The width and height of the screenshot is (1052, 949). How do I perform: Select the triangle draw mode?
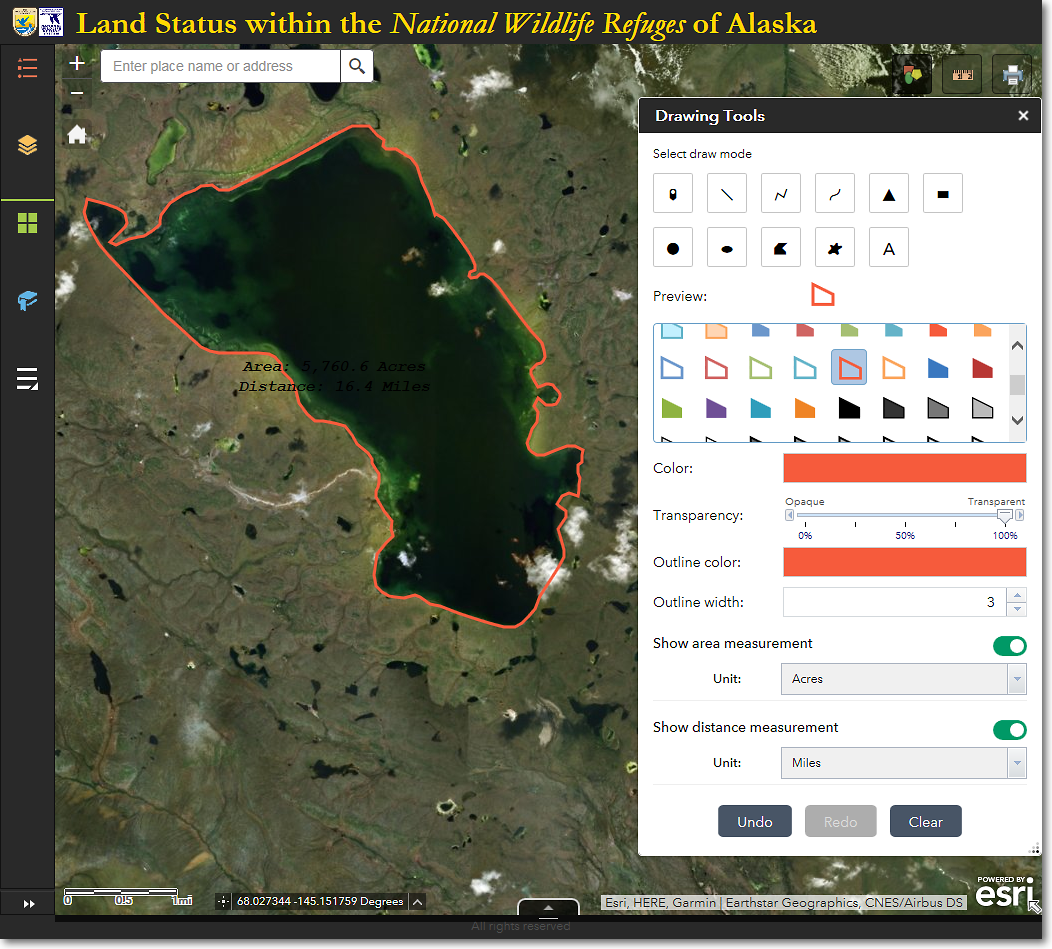click(x=888, y=194)
